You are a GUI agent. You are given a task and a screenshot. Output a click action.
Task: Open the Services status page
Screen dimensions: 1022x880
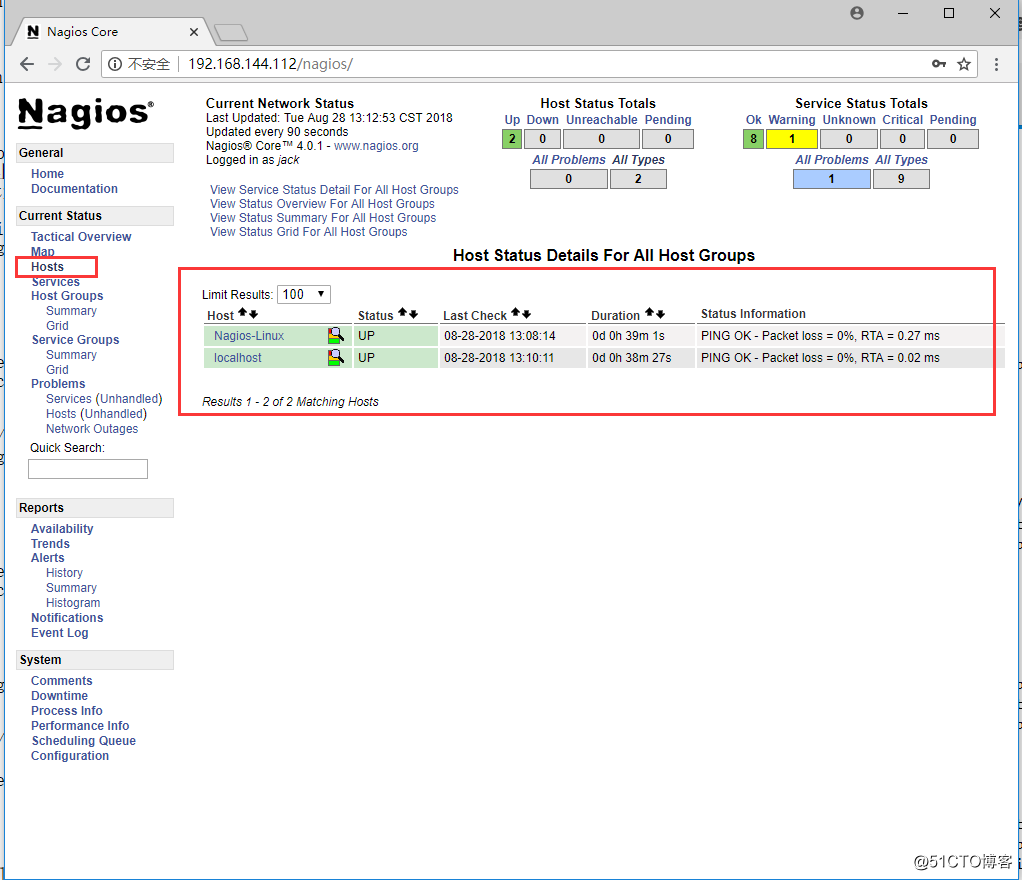(x=55, y=282)
